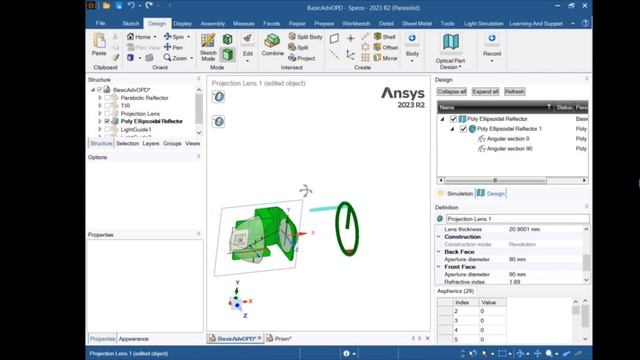Screen dimensions: 640x360
Task: Click the Structure tree vertical scrollbar
Action: point(199,109)
